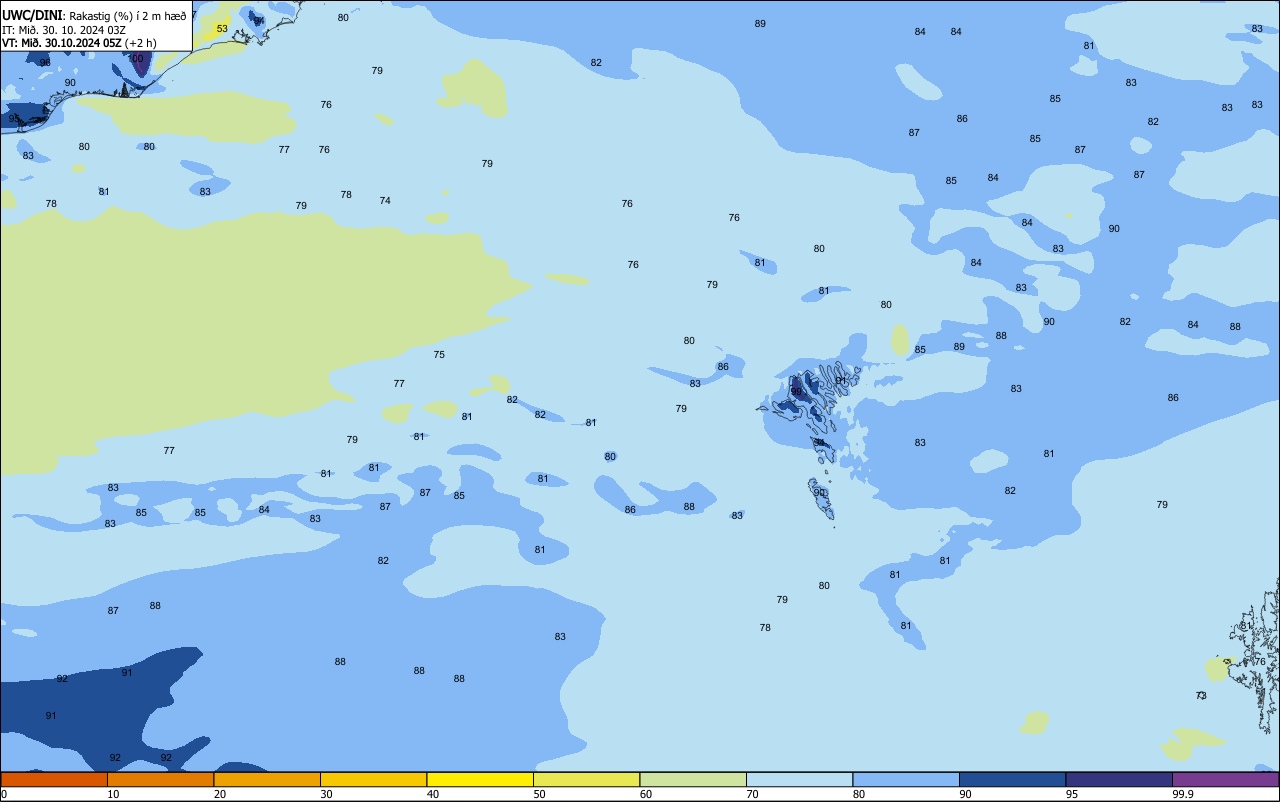This screenshot has width=1280, height=802.
Task: Click the "96" humidity value on map
Action: point(45,63)
